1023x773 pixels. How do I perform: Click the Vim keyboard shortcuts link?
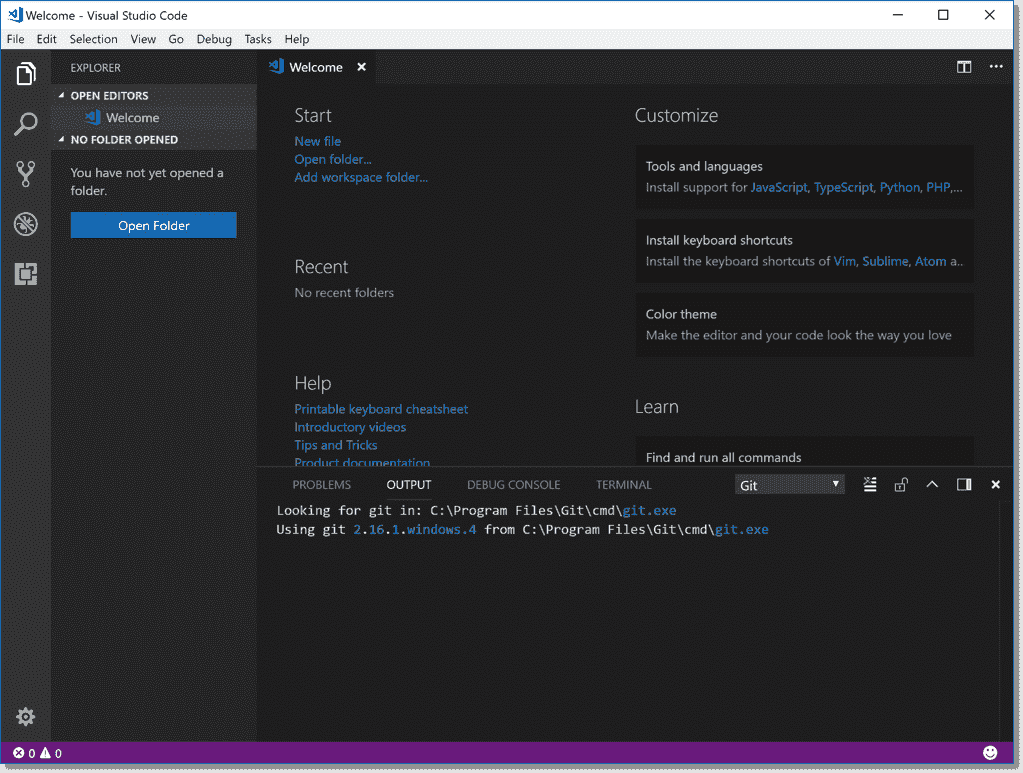(844, 261)
